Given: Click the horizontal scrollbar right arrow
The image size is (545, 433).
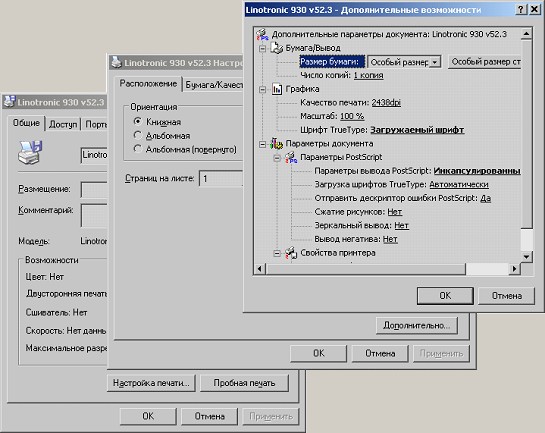Looking at the screenshot, I should pos(515,269).
